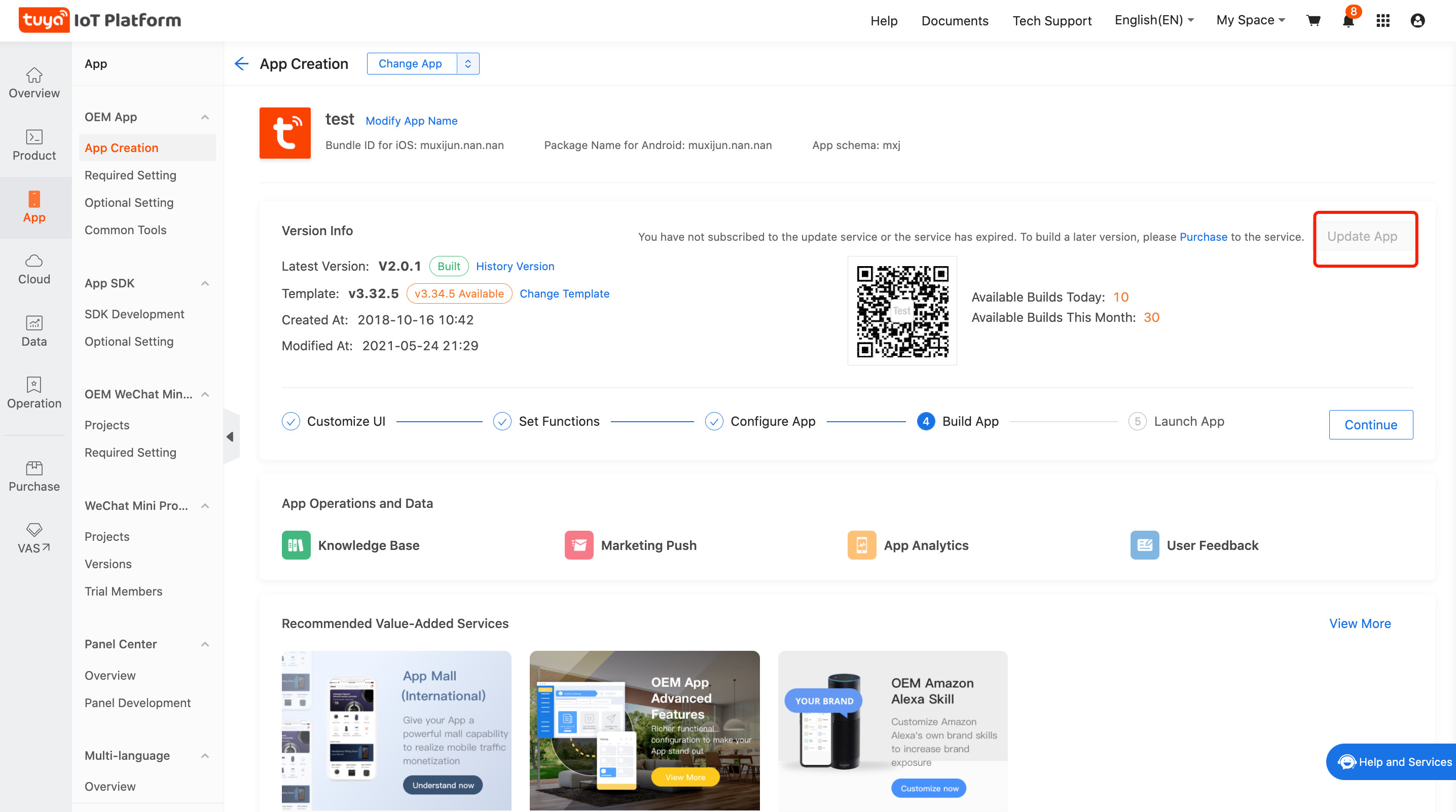This screenshot has height=812, width=1456.
Task: Open the Purchase section icon
Action: pyautogui.click(x=34, y=468)
